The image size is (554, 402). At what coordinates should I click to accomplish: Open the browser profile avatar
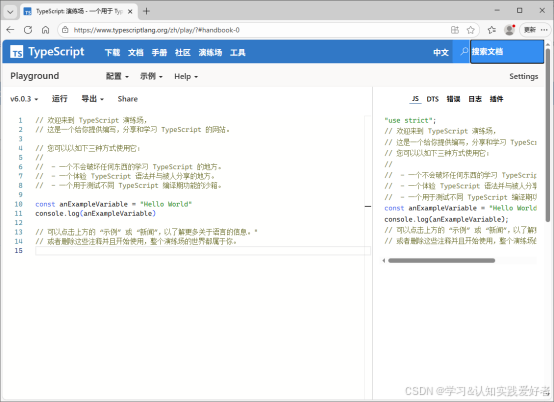click(x=509, y=30)
